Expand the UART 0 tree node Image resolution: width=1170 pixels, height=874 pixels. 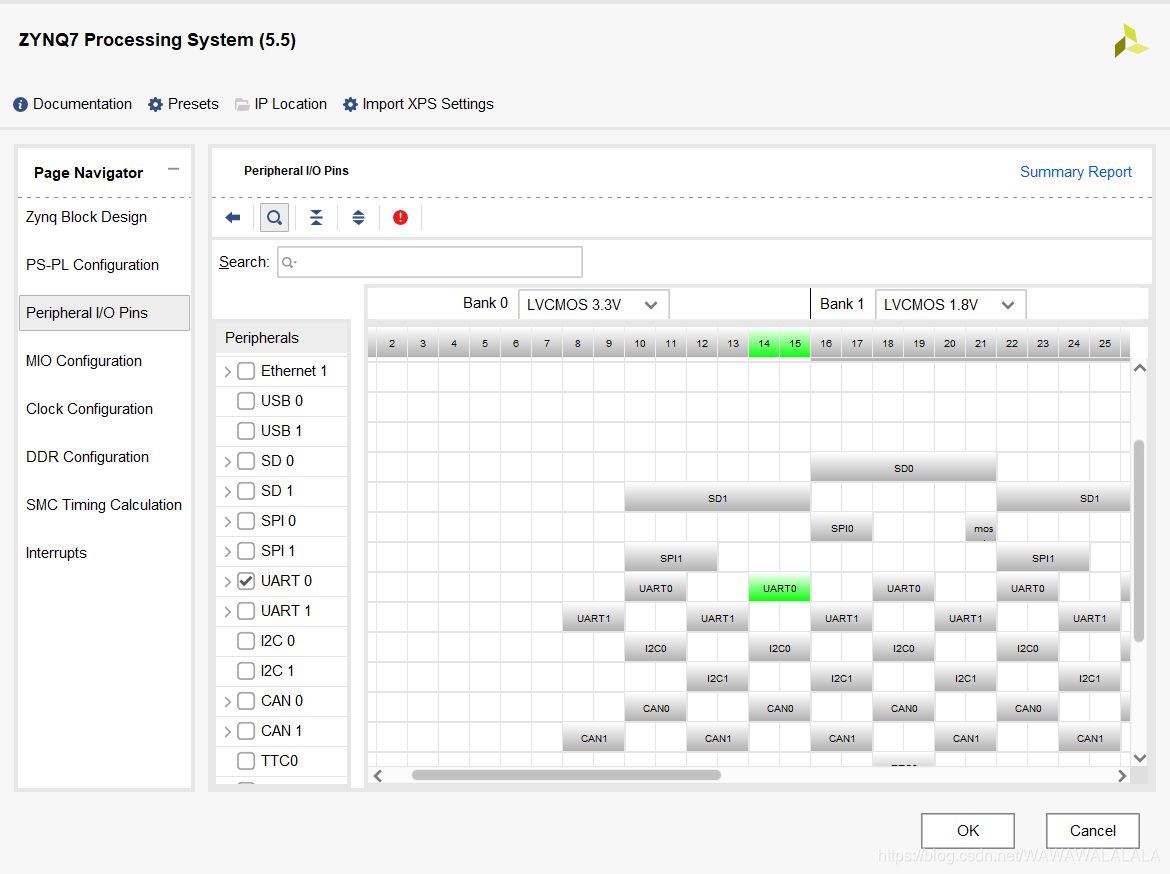click(x=228, y=581)
